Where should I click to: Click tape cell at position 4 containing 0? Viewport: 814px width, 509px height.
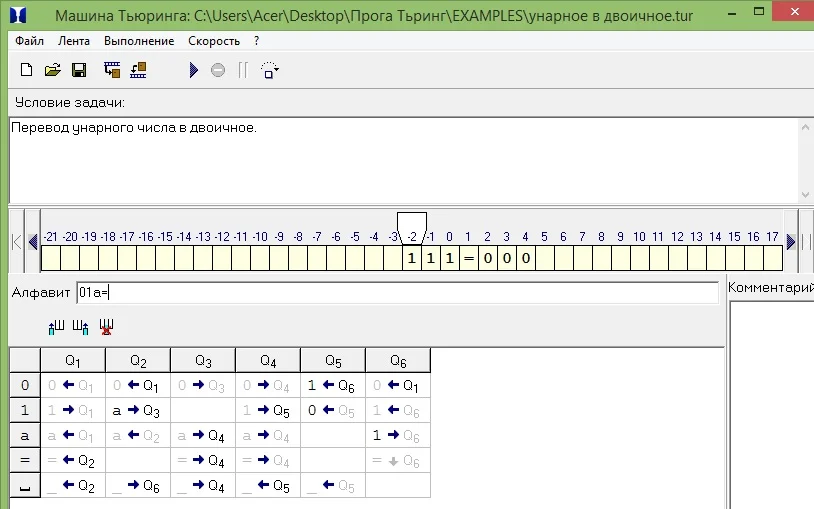[x=526, y=258]
